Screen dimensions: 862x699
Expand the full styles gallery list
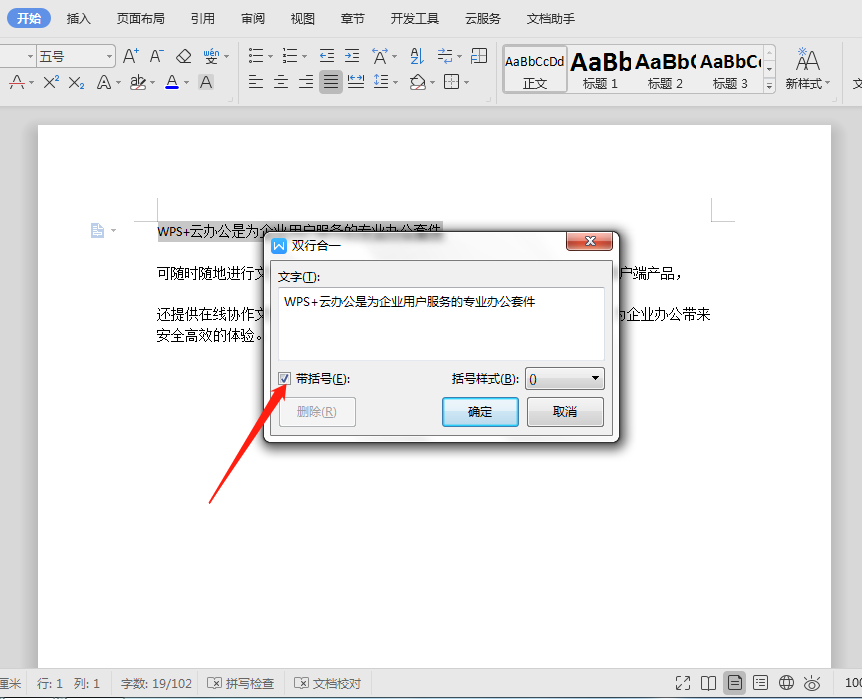tap(770, 85)
